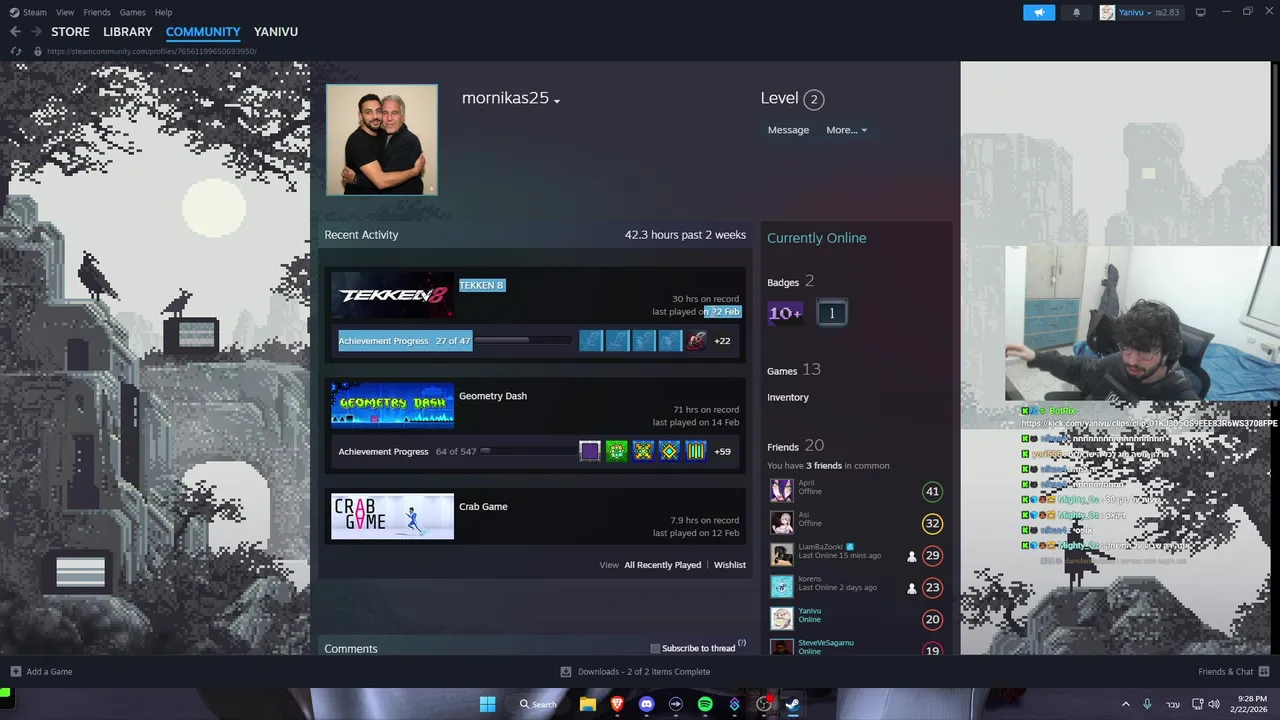Image resolution: width=1280 pixels, height=720 pixels.
Task: Open the Friends 20 link
Action: click(x=796, y=446)
